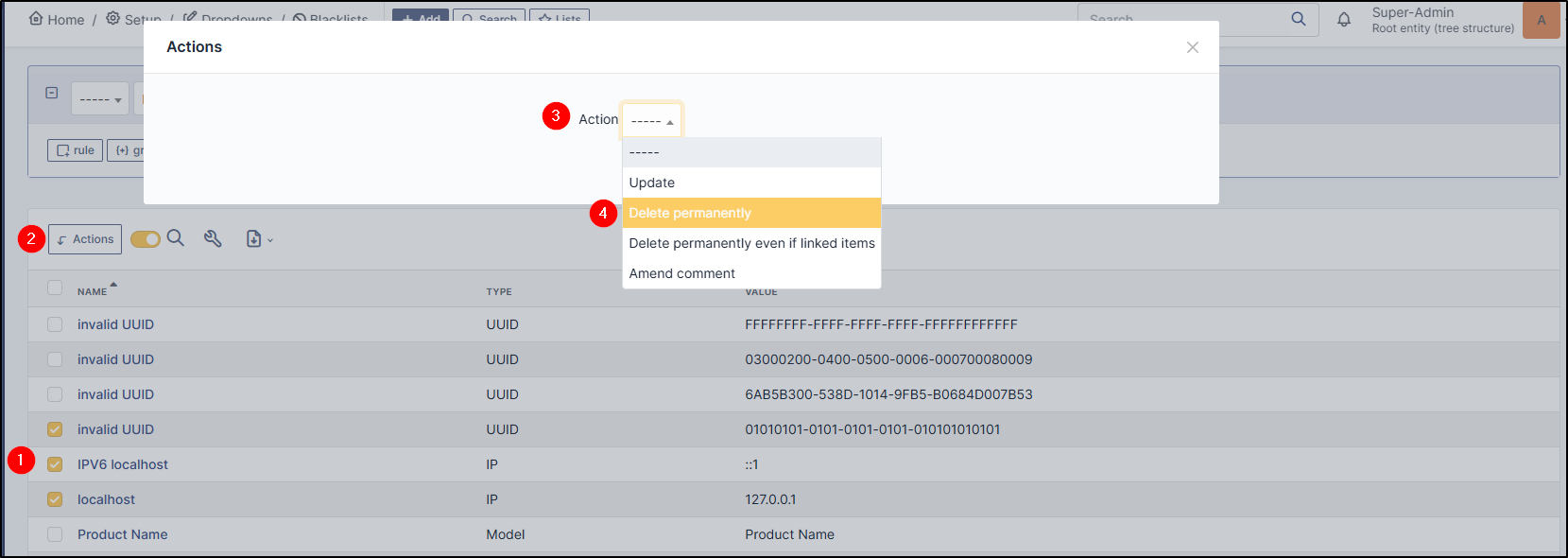The height and width of the screenshot is (558, 1568).
Task: Open the export dropdown arrow
Action: (x=270, y=240)
